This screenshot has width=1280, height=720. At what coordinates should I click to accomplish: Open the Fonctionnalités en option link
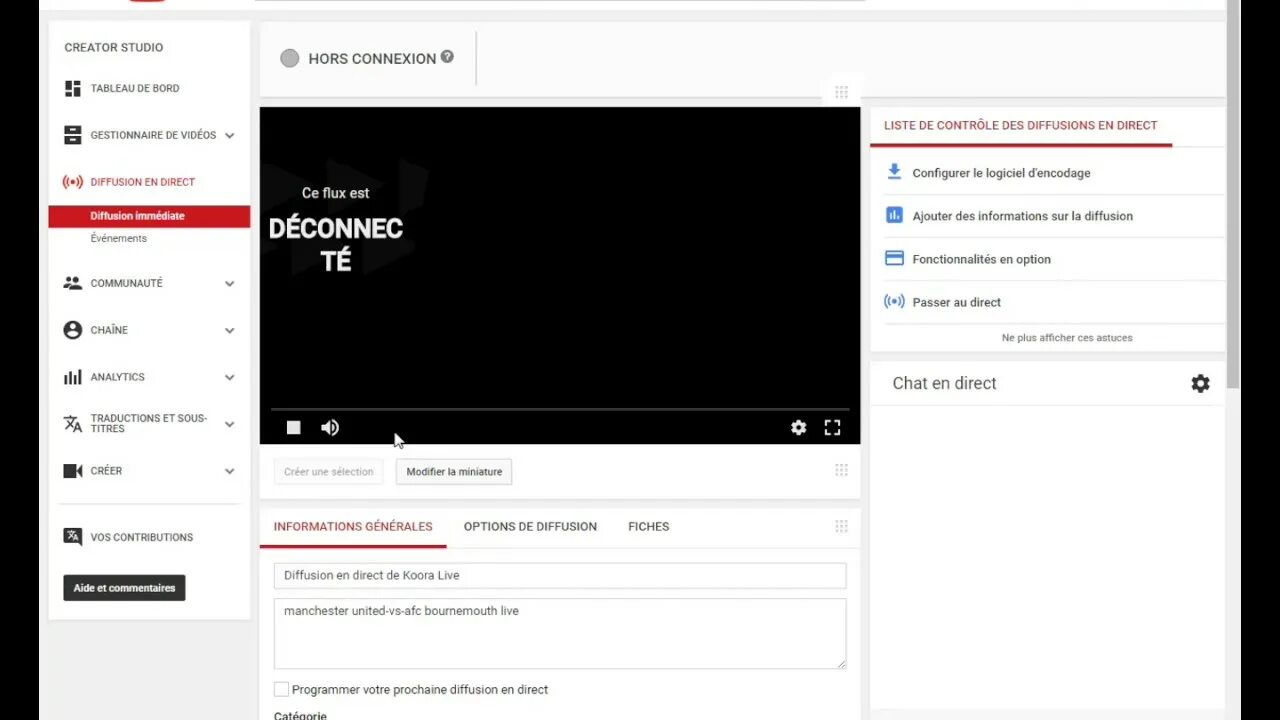[x=981, y=259]
